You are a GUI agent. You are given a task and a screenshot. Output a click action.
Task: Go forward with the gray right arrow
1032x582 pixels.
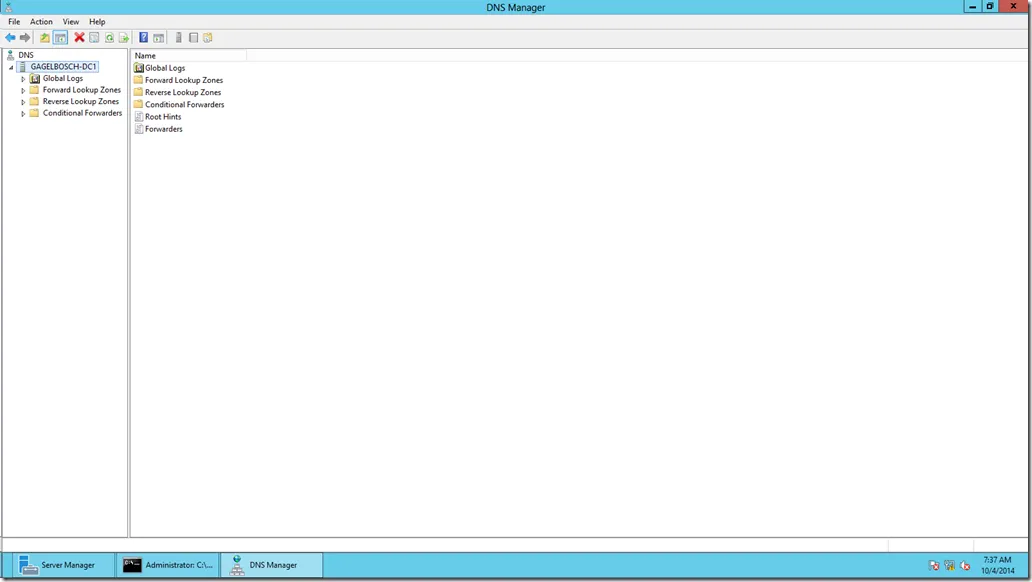(25, 38)
